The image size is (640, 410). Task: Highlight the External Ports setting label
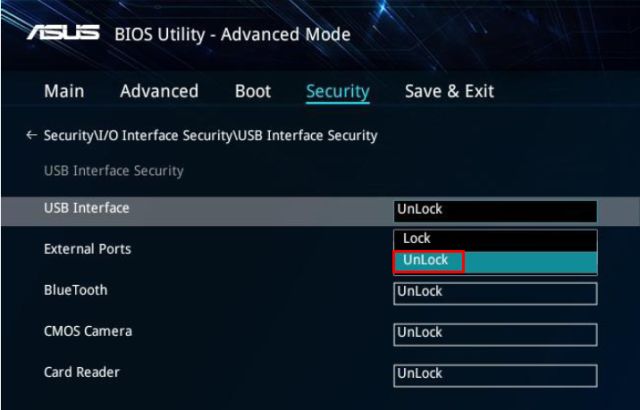[x=87, y=249]
